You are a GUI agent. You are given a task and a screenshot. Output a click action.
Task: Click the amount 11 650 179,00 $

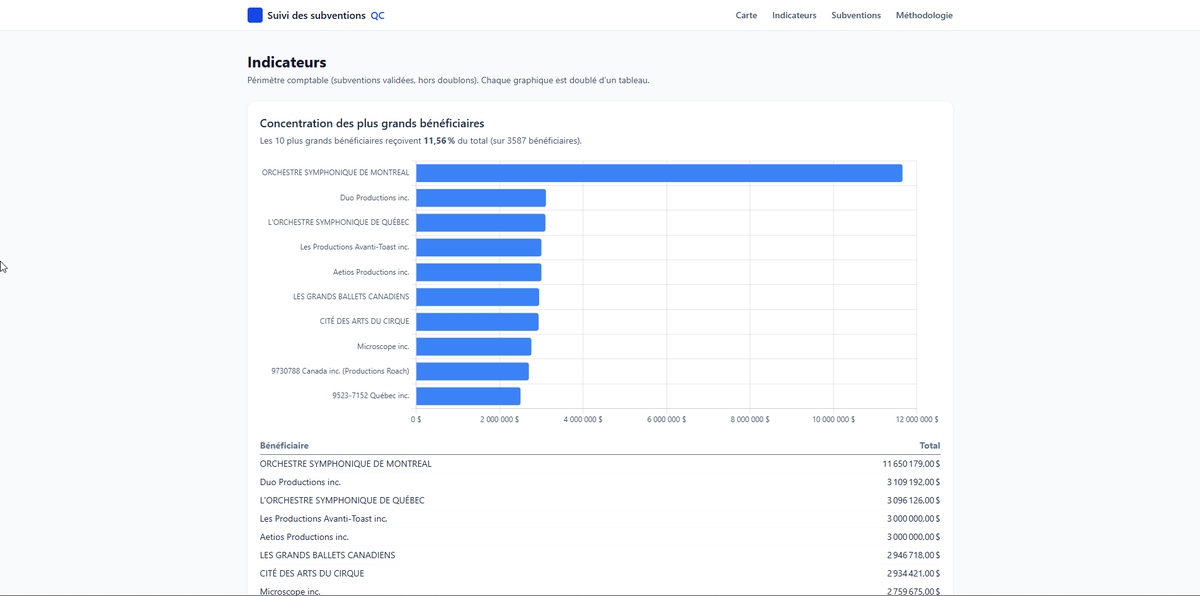911,464
